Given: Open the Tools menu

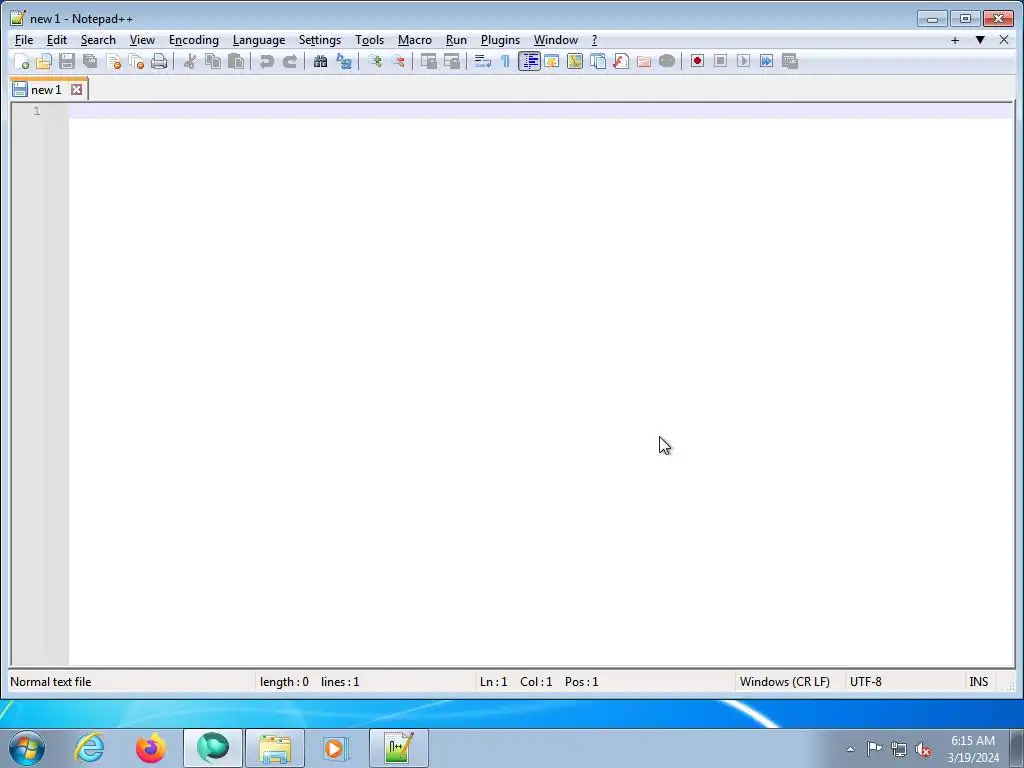Looking at the screenshot, I should [370, 40].
